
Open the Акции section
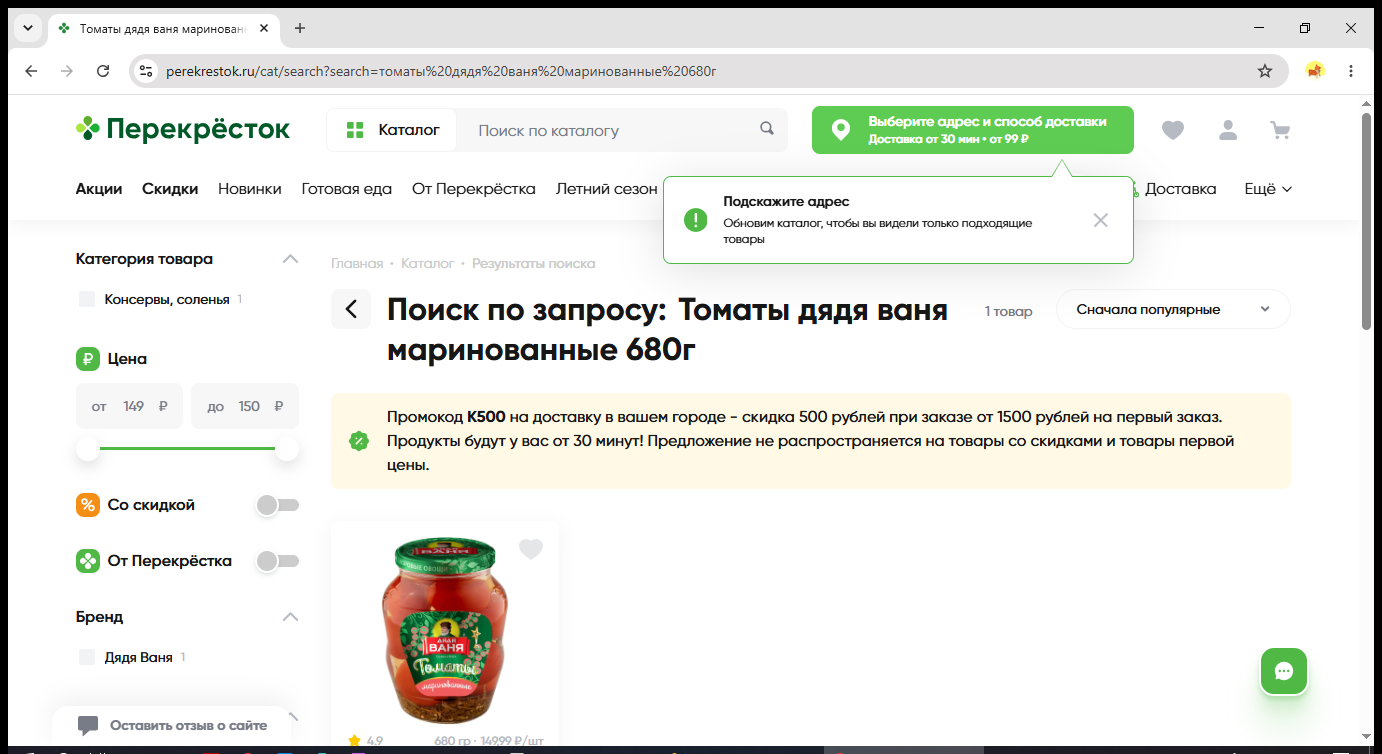point(99,188)
